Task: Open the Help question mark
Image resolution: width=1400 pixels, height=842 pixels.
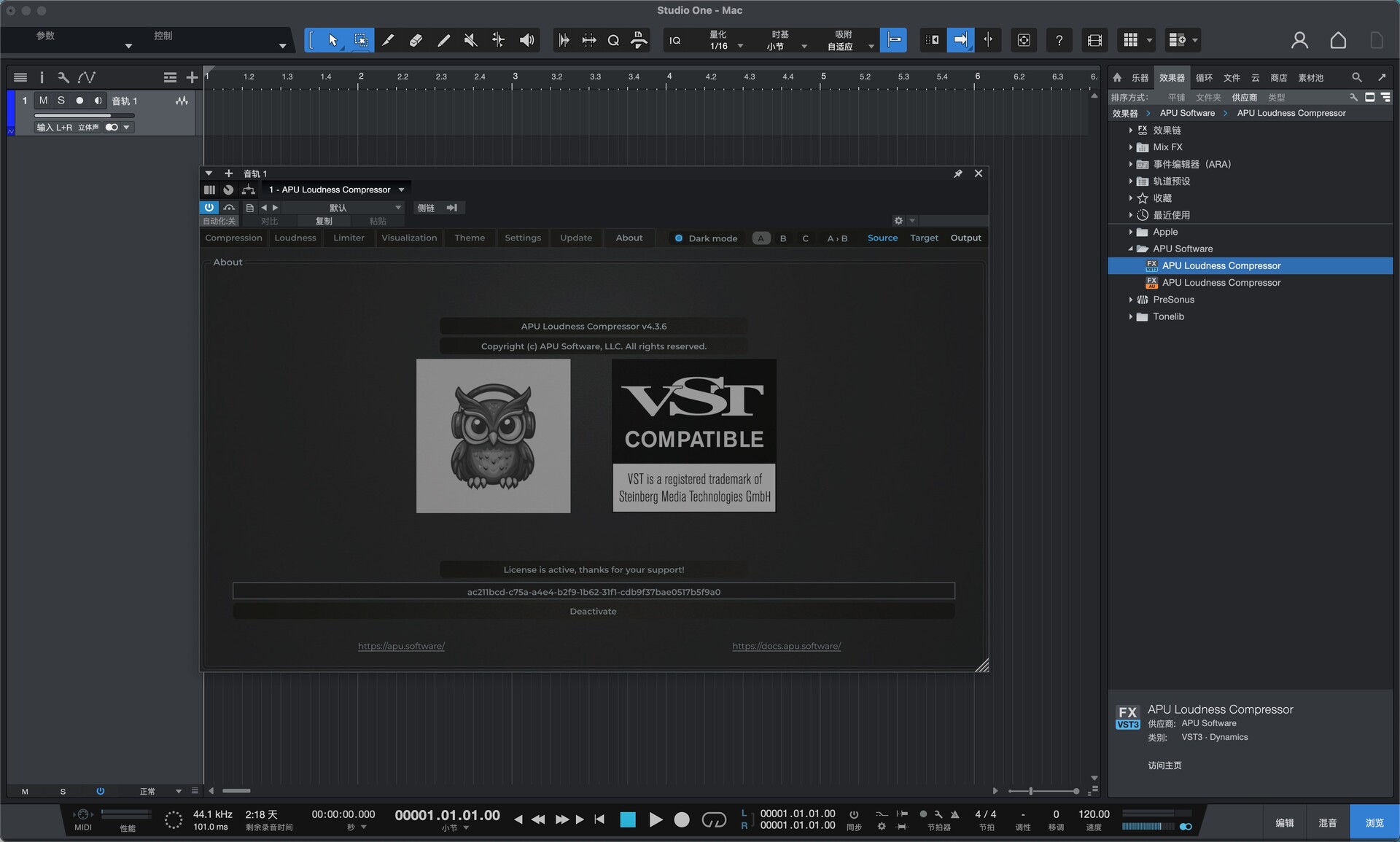Action: (1059, 40)
